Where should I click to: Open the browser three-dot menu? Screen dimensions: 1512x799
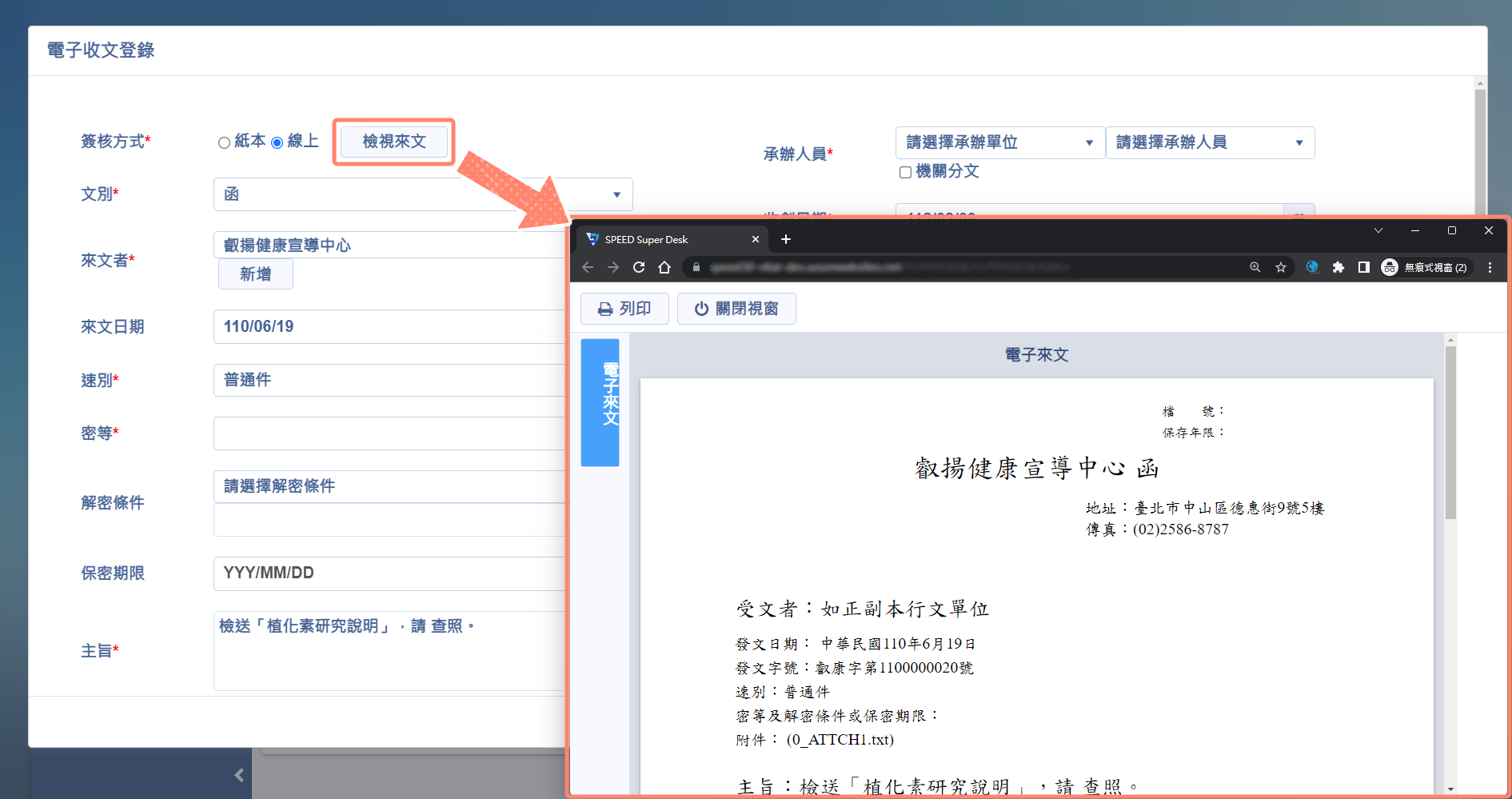[1490, 267]
